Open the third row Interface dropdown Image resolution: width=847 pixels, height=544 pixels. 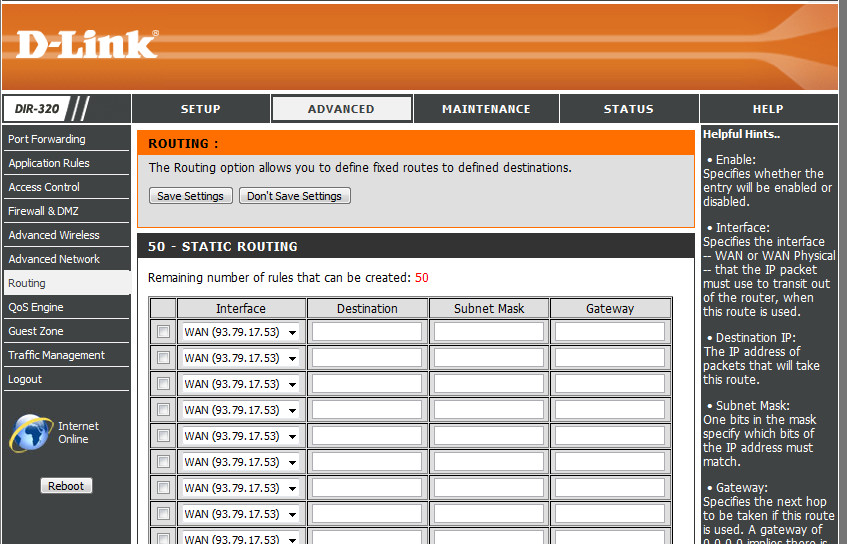240,384
